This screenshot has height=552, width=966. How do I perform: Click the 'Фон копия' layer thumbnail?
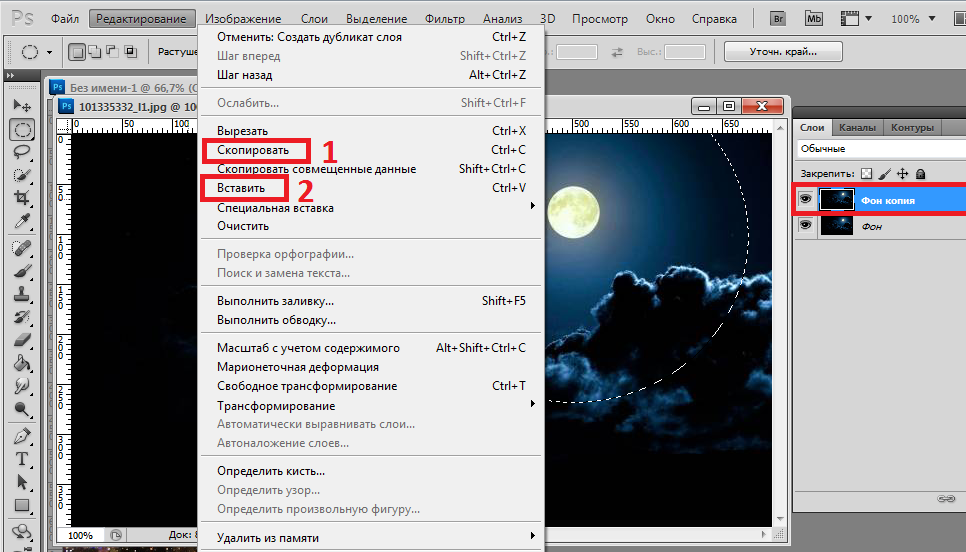click(837, 200)
